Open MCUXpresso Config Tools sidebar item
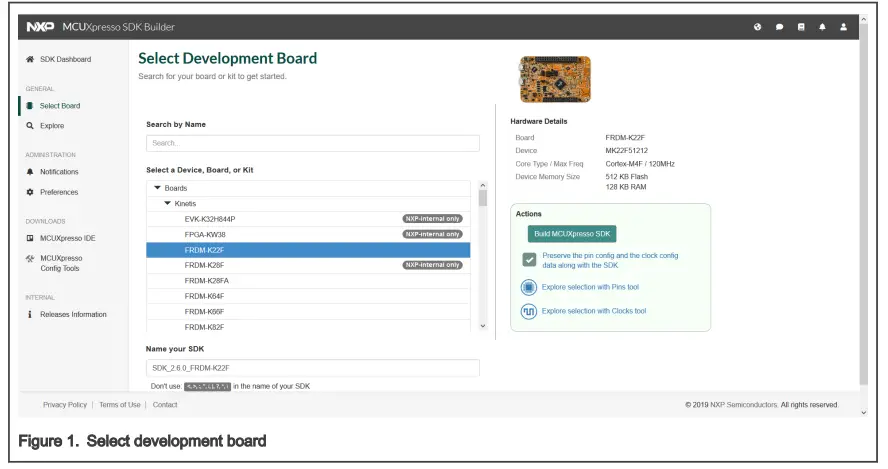 coord(61,263)
